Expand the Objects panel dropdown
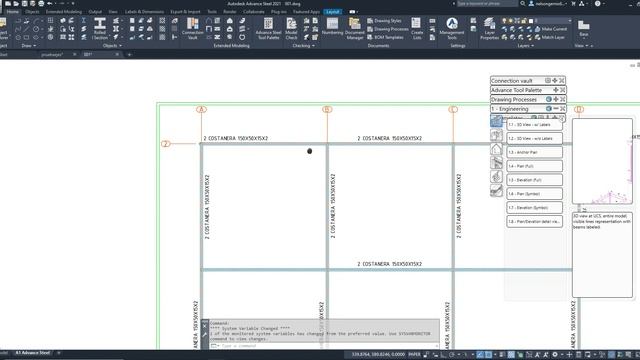This screenshot has height=360, width=640. [x=112, y=46]
